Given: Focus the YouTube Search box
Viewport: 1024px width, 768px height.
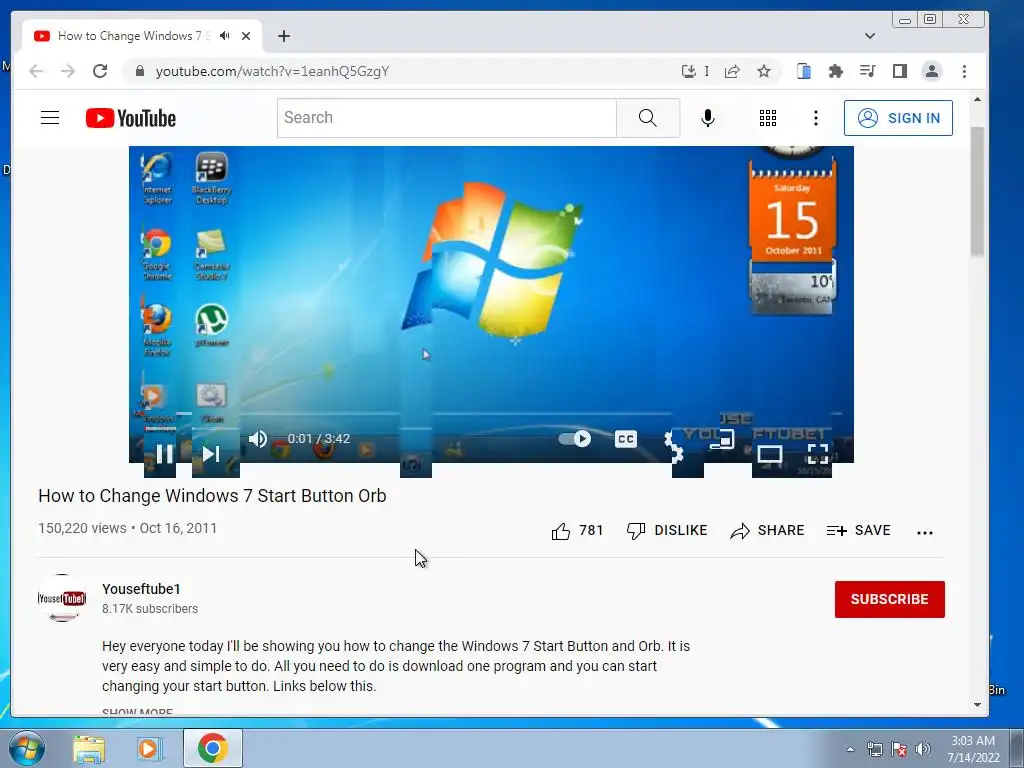Looking at the screenshot, I should [447, 118].
